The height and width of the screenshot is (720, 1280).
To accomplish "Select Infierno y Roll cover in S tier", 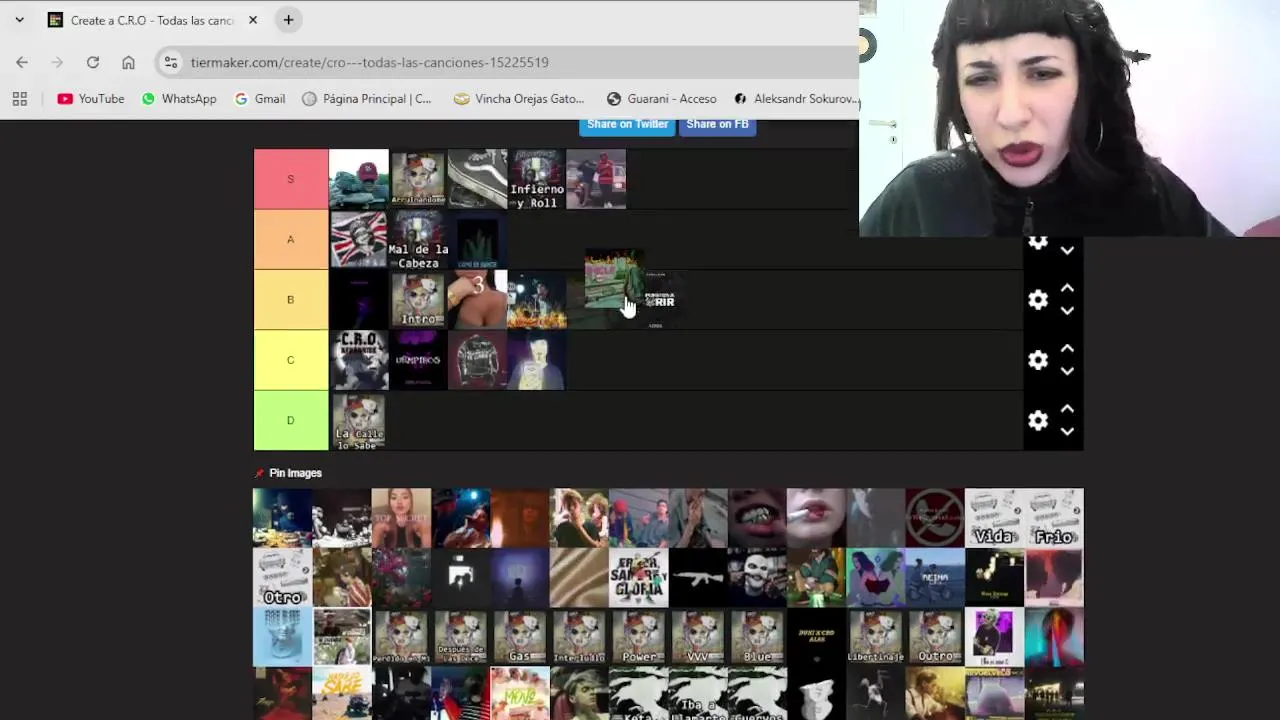I will pos(537,179).
